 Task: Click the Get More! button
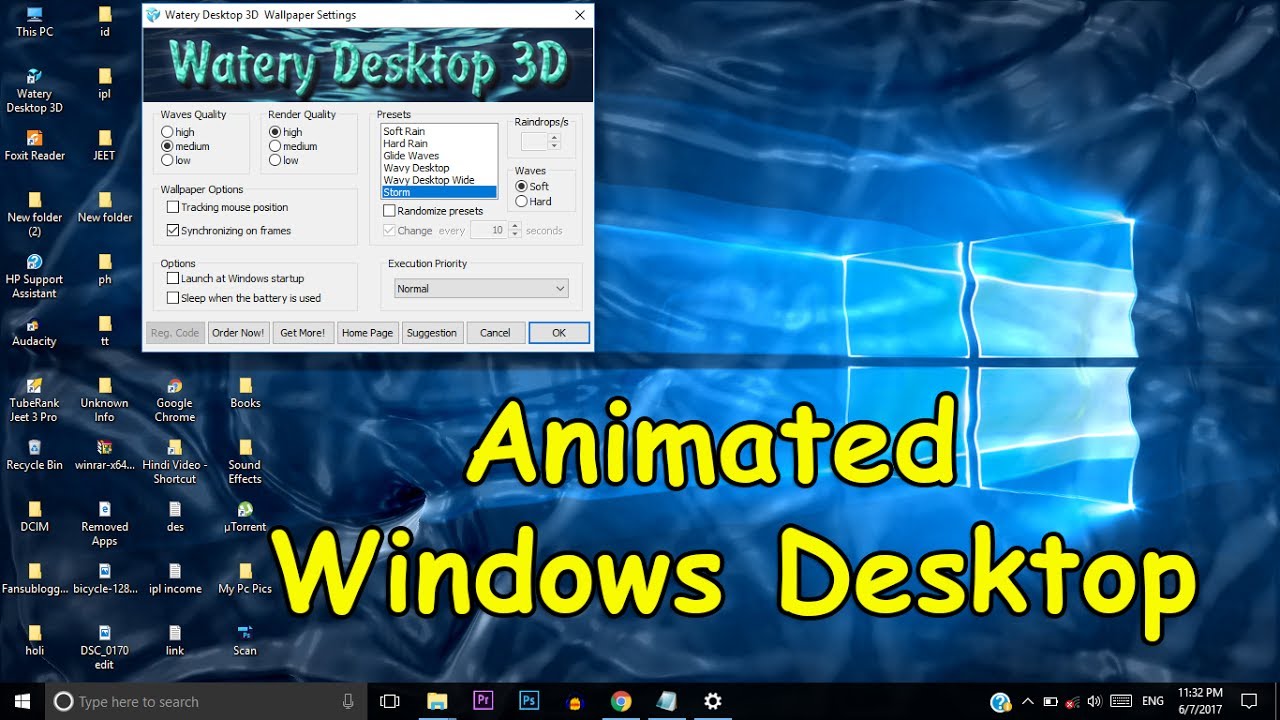point(303,333)
